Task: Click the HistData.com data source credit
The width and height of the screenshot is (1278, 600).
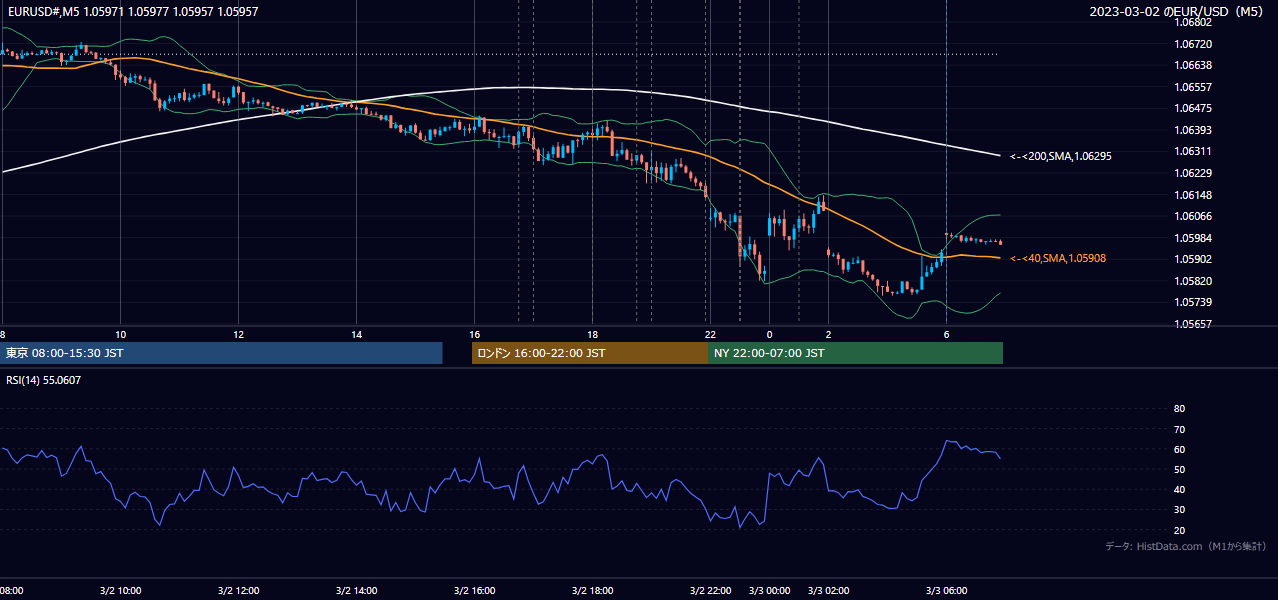Action: point(1185,546)
